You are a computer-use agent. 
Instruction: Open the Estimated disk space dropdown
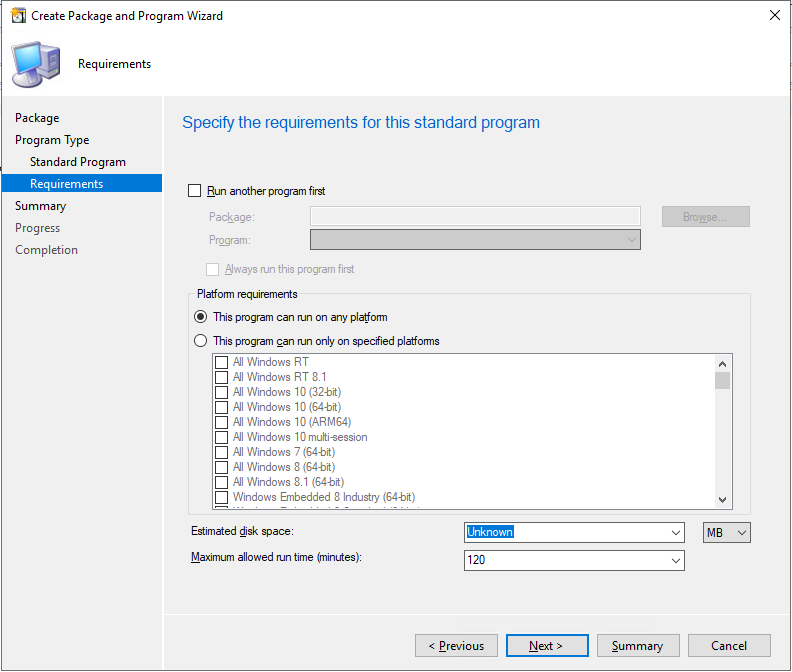click(676, 533)
